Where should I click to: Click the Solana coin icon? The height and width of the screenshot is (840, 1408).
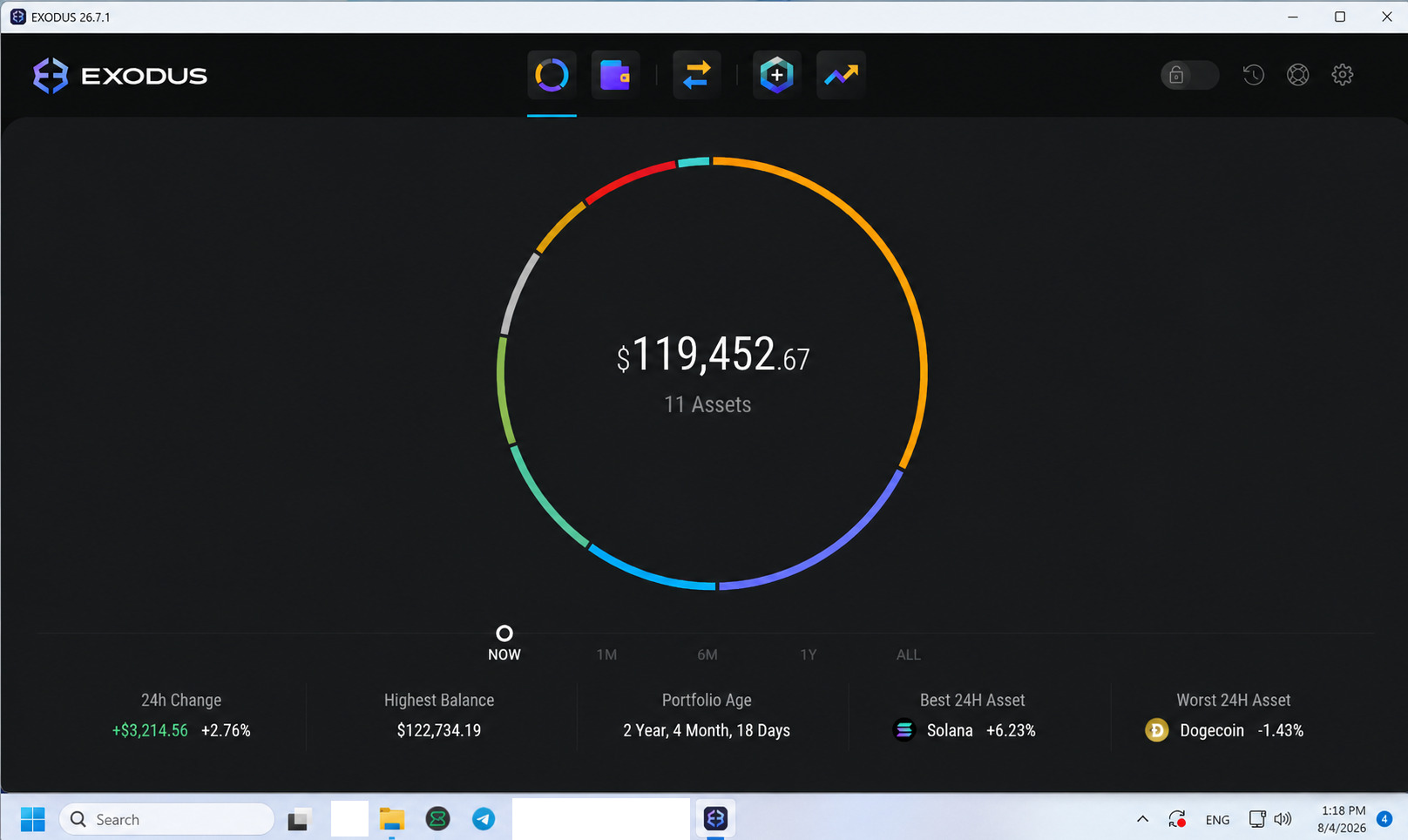(904, 730)
